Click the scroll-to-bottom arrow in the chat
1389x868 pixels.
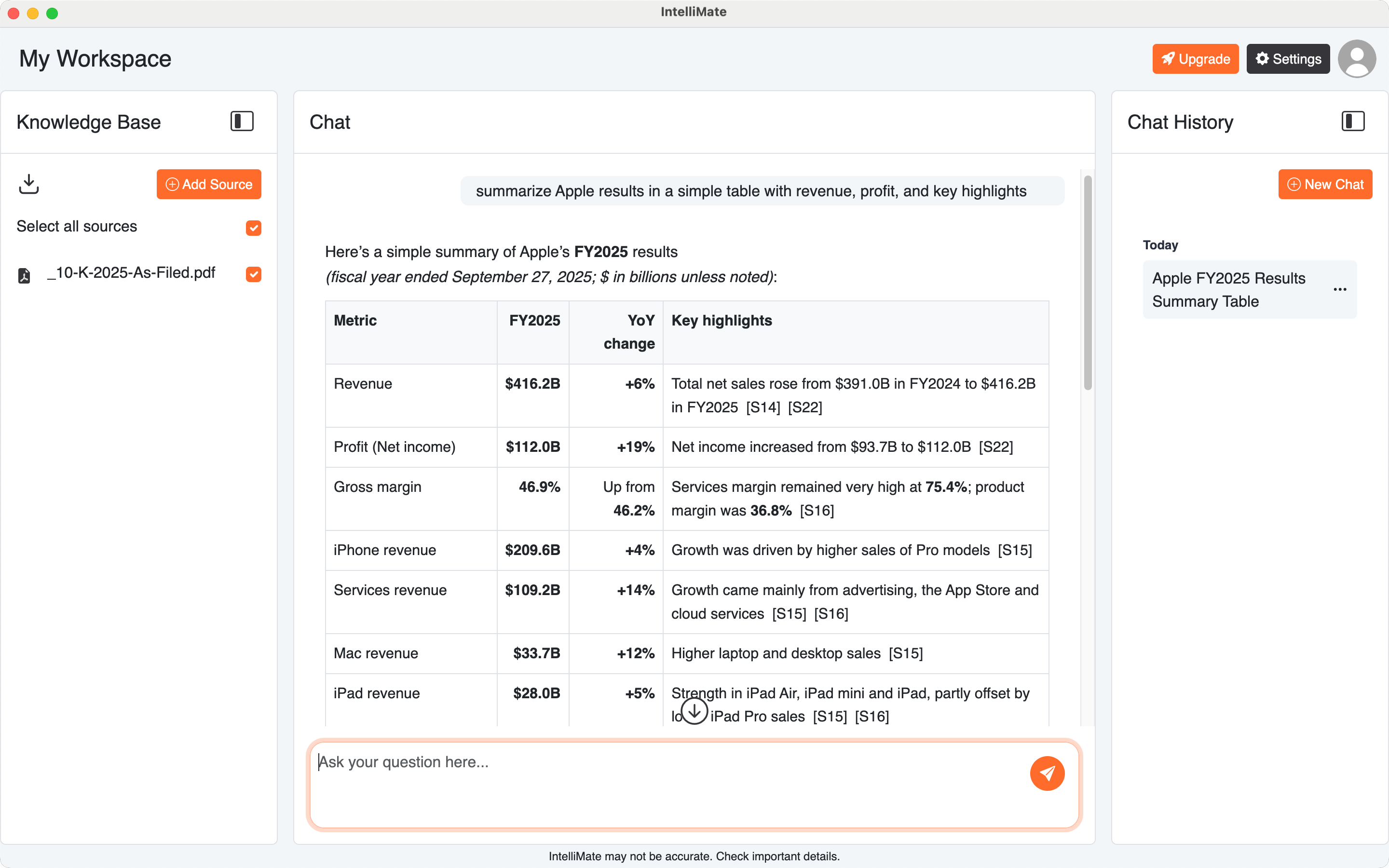point(694,711)
